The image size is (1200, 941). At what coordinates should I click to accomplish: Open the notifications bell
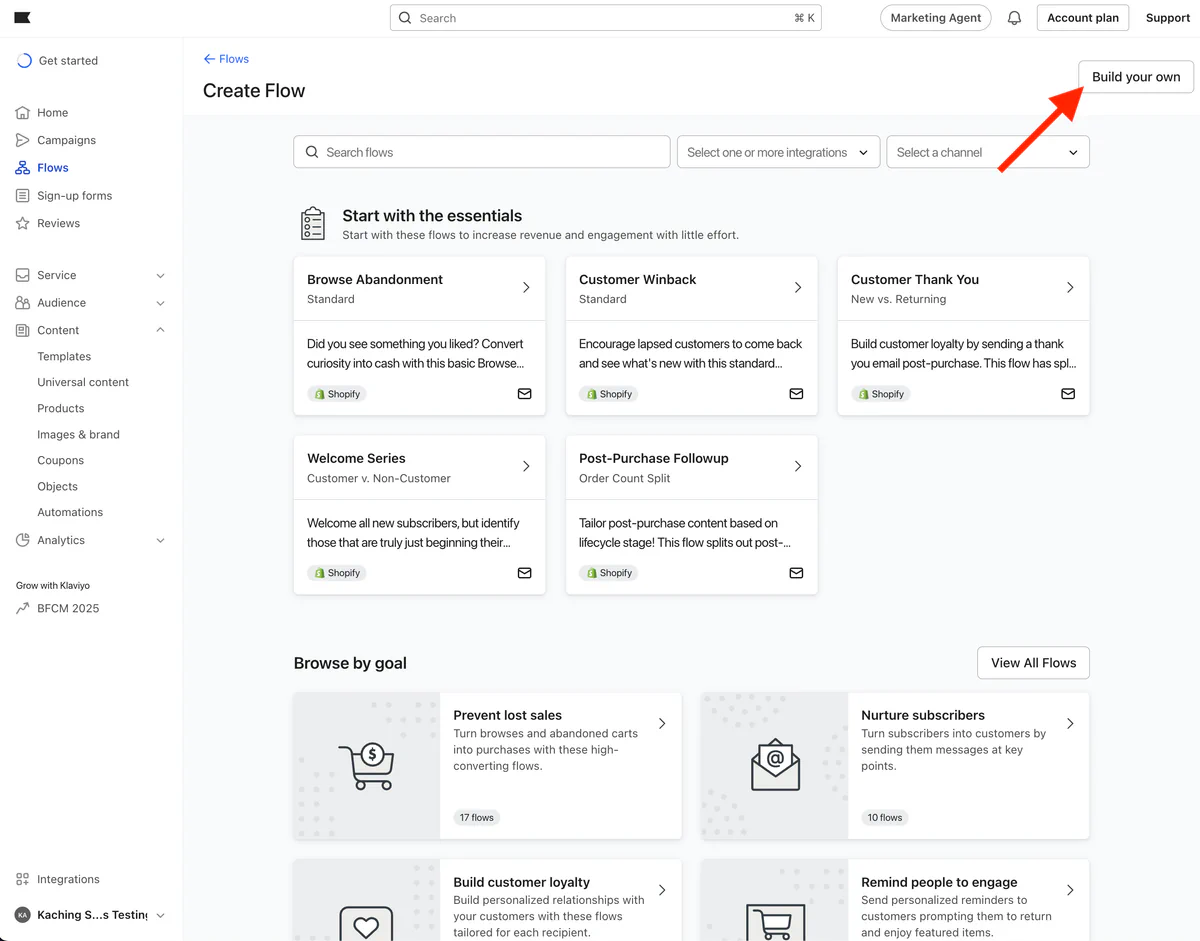coord(1014,18)
